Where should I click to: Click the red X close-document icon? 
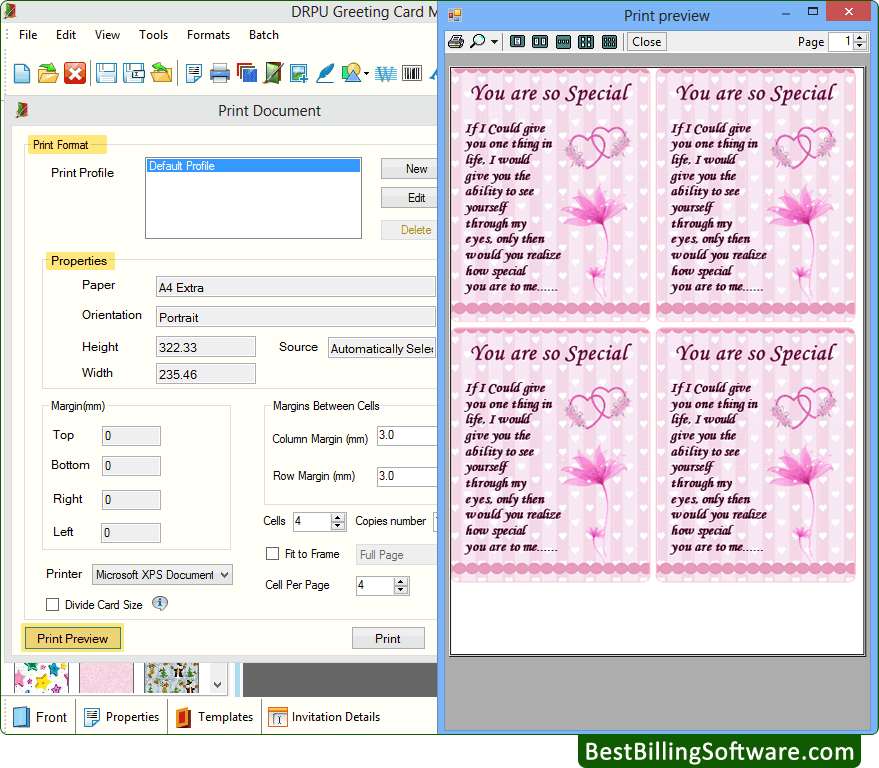click(x=75, y=73)
